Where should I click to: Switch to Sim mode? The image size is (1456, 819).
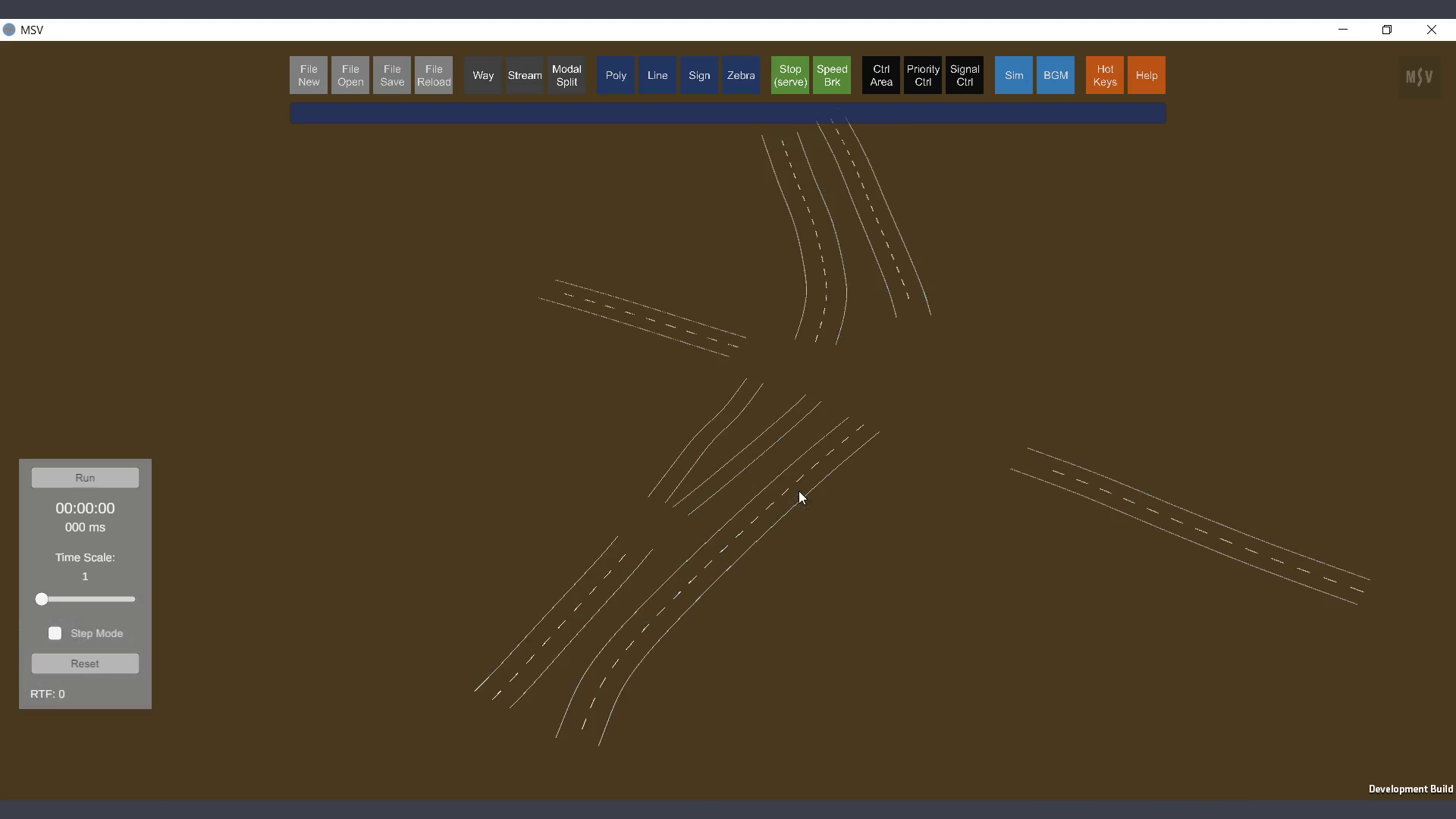tap(1014, 75)
